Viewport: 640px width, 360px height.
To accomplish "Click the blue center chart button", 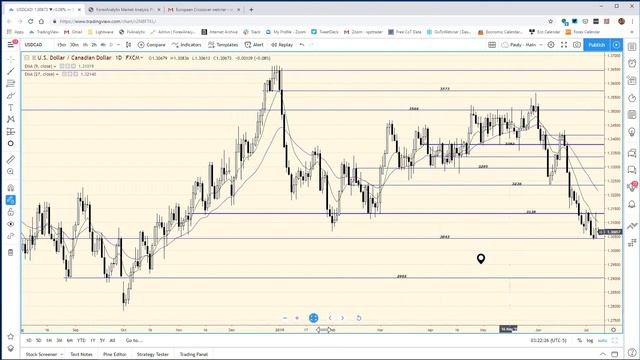I will click(313, 318).
